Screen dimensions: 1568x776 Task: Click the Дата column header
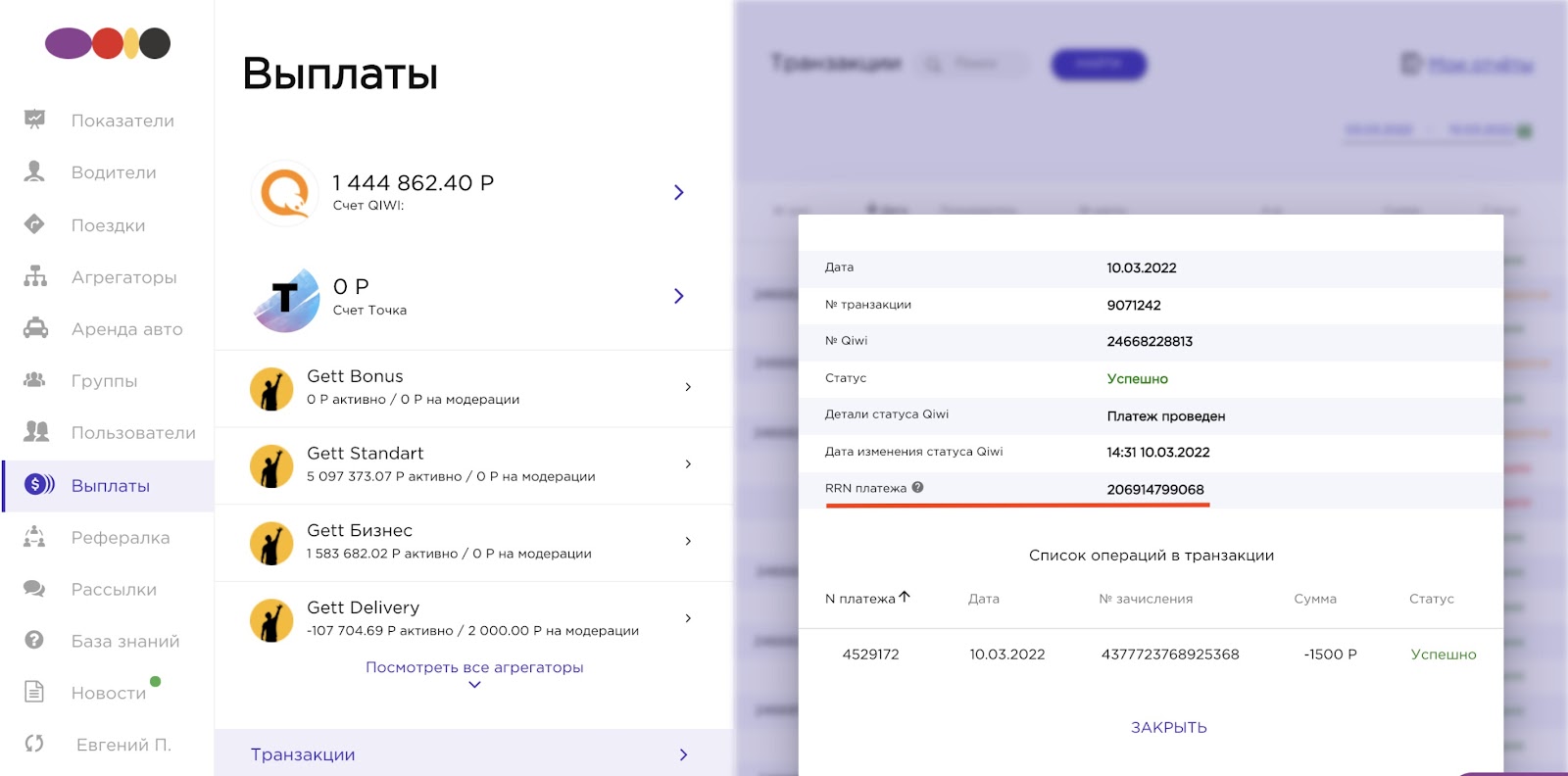pyautogui.click(x=984, y=599)
